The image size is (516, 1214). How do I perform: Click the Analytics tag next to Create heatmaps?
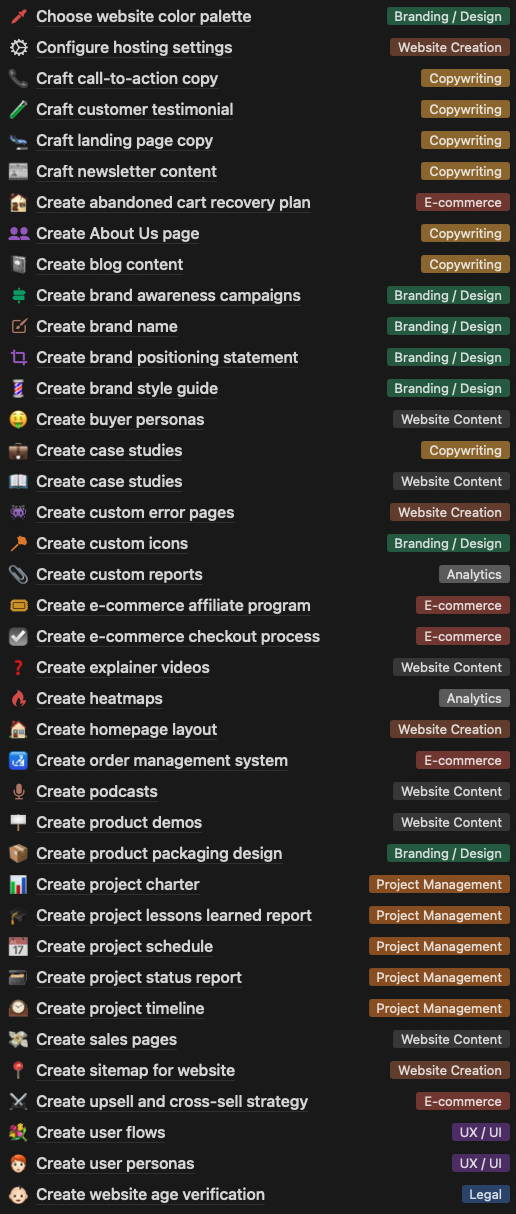point(474,698)
